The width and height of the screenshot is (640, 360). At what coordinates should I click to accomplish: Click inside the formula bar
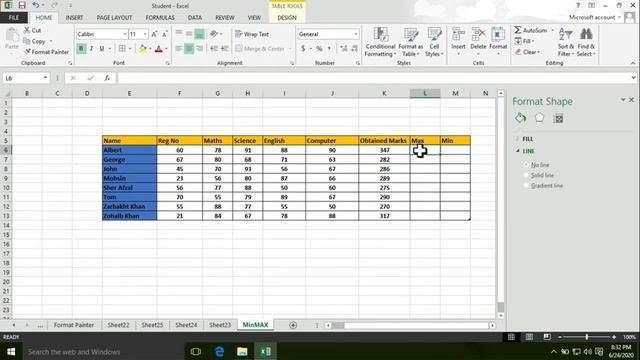point(373,78)
